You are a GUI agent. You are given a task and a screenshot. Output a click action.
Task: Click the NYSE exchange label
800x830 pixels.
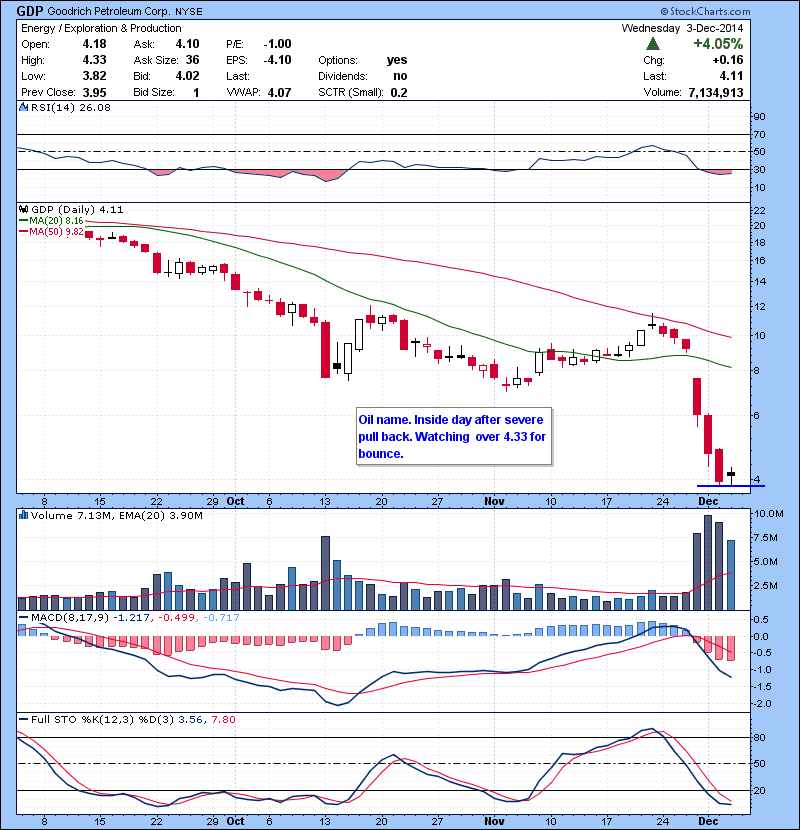pos(189,12)
